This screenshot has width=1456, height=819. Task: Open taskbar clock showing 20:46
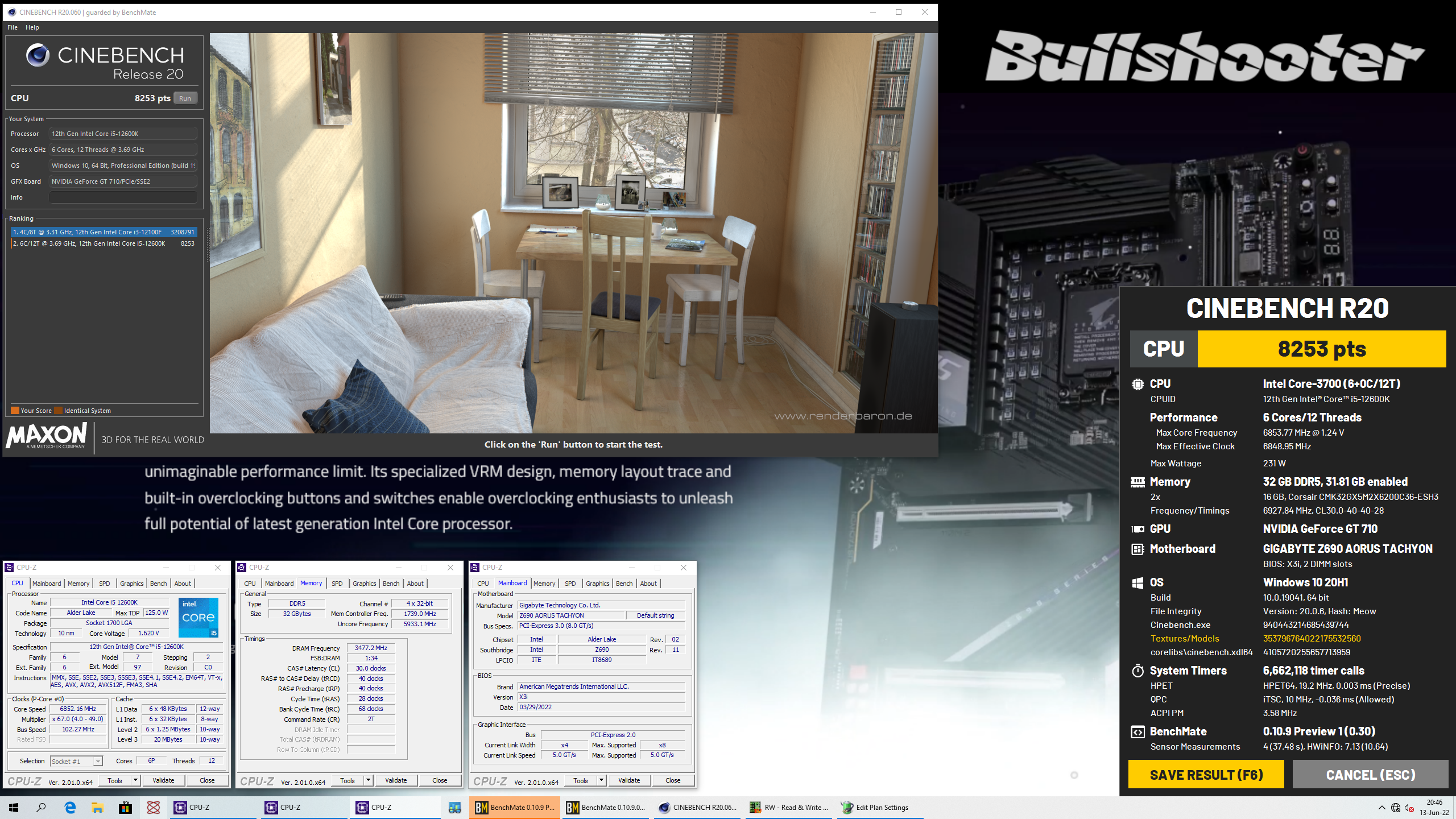coord(1434,807)
